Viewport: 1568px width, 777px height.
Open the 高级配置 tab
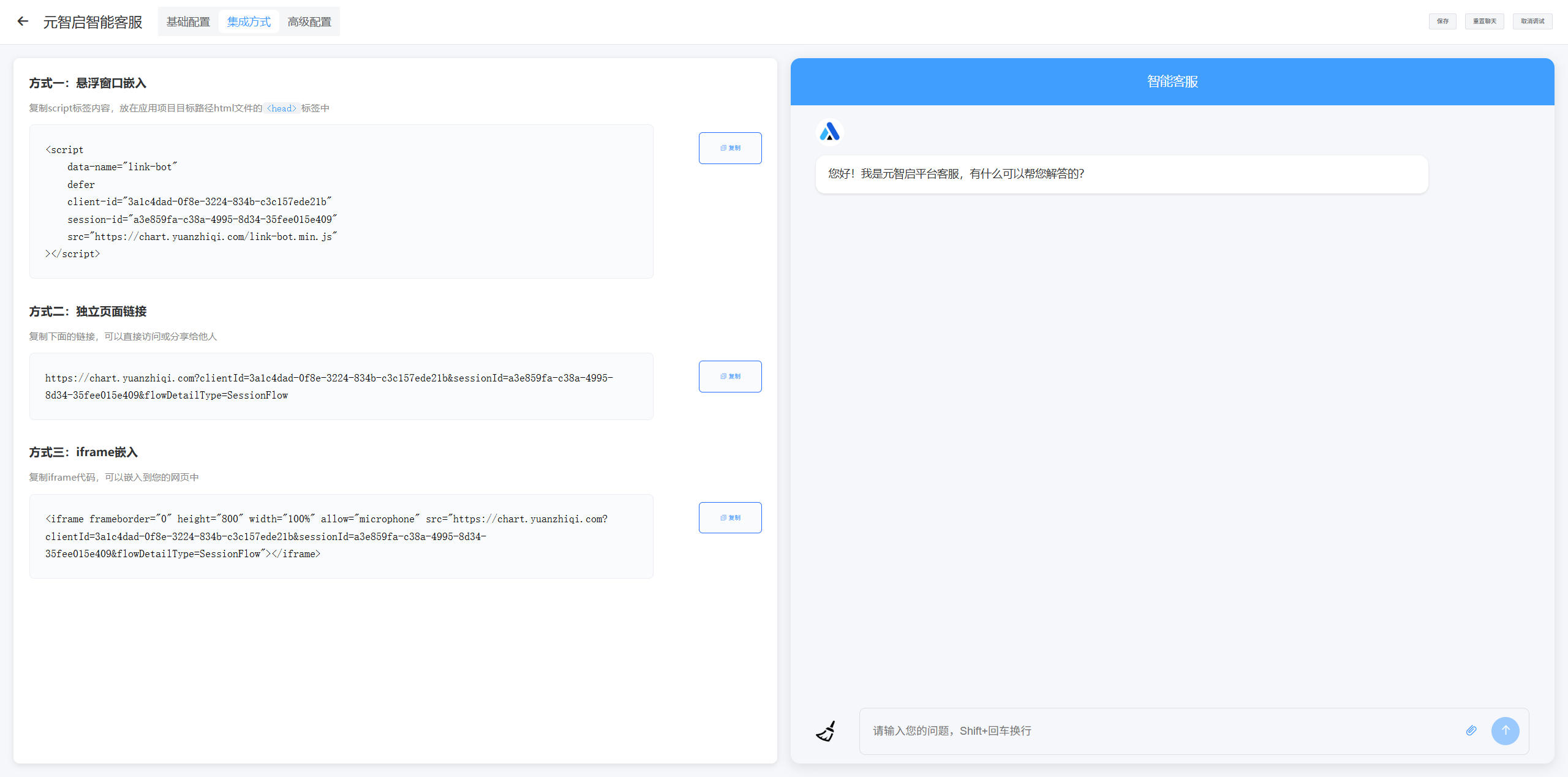(x=309, y=22)
